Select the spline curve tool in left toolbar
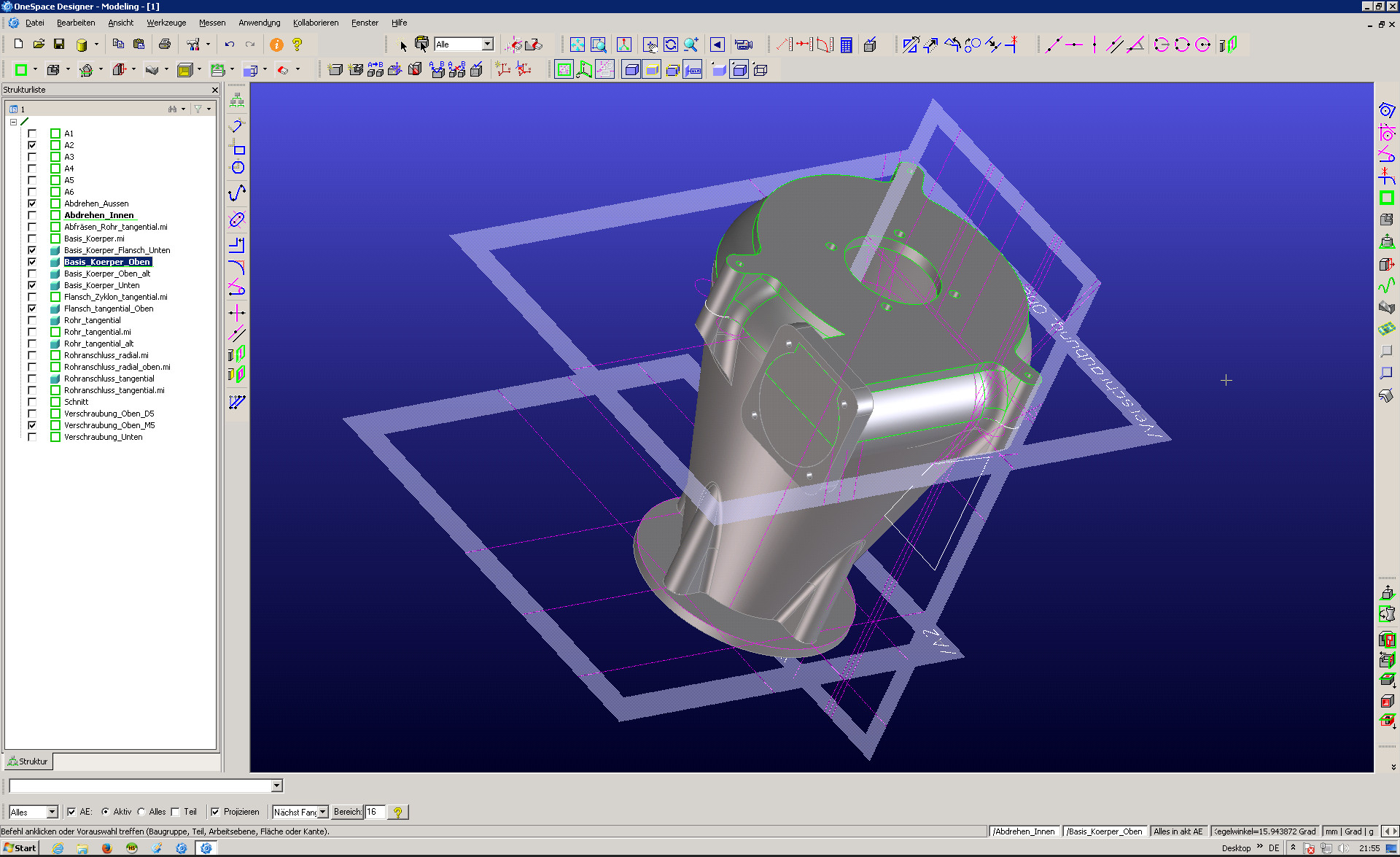Screen dimensions: 1400x857 [237, 193]
